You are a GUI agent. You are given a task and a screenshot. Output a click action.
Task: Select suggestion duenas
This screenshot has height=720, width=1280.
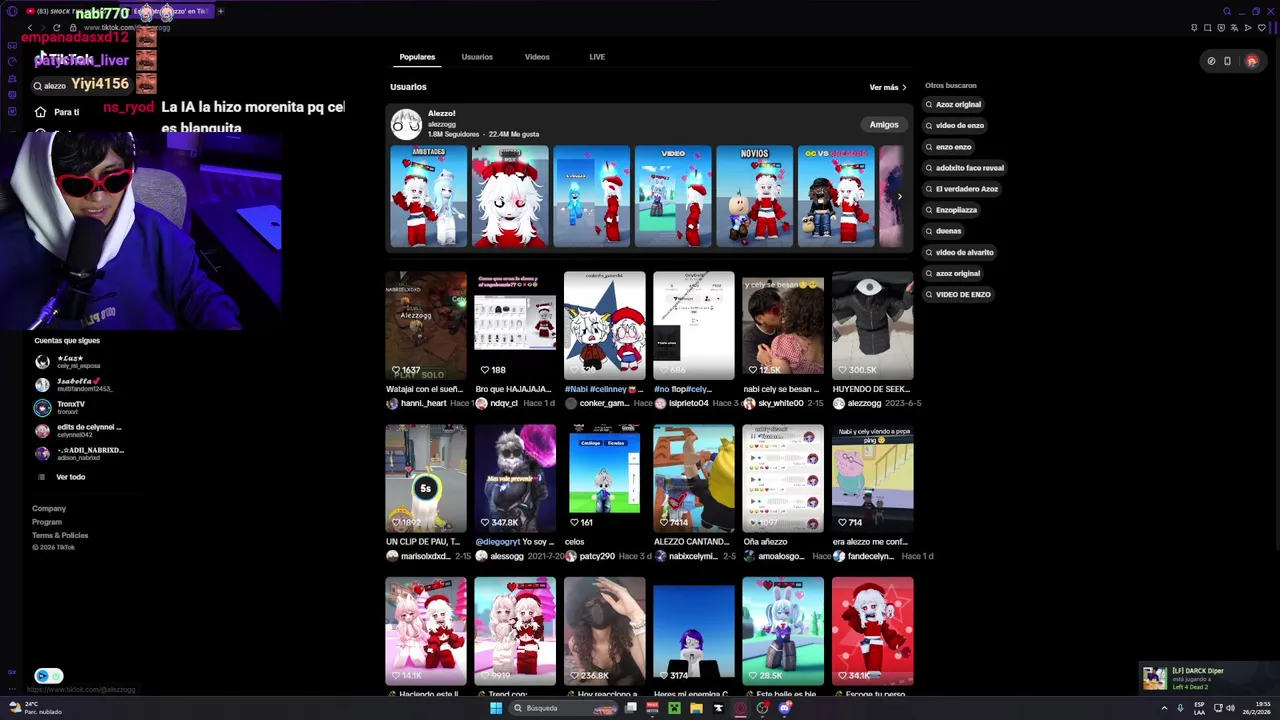click(x=943, y=231)
